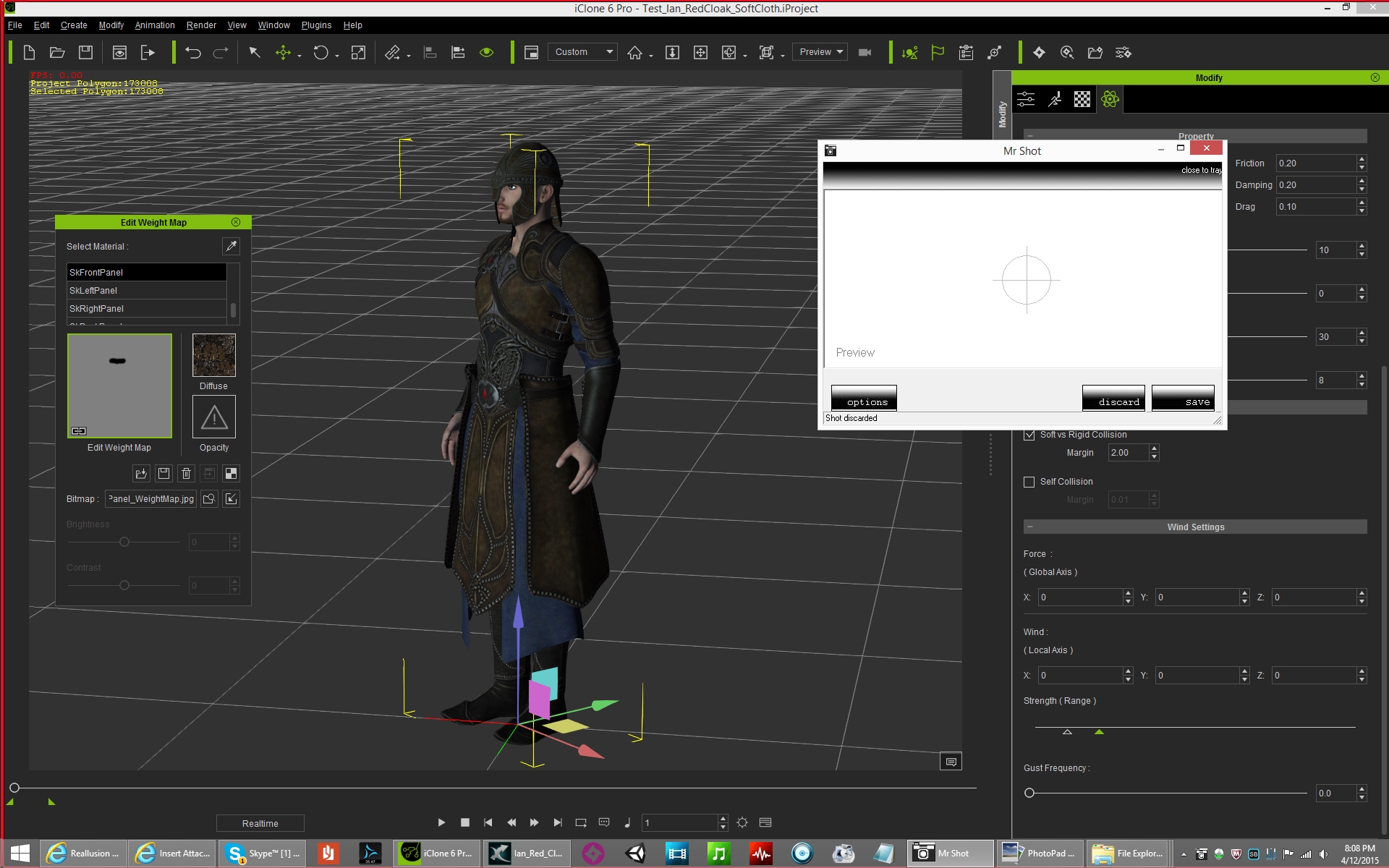Click close to tray in Mr Shot
The width and height of the screenshot is (1389, 868).
point(1201,170)
